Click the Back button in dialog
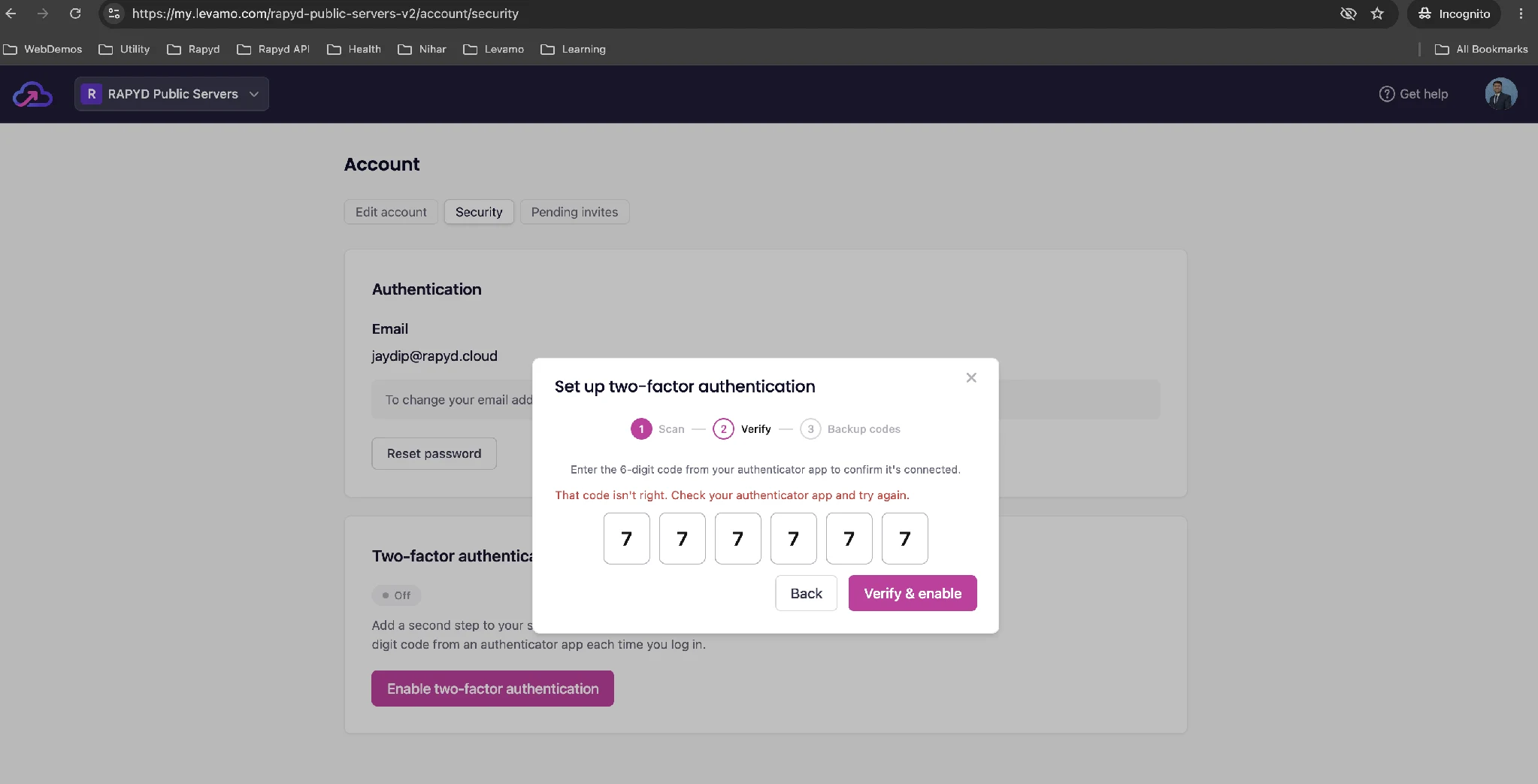 click(x=807, y=593)
